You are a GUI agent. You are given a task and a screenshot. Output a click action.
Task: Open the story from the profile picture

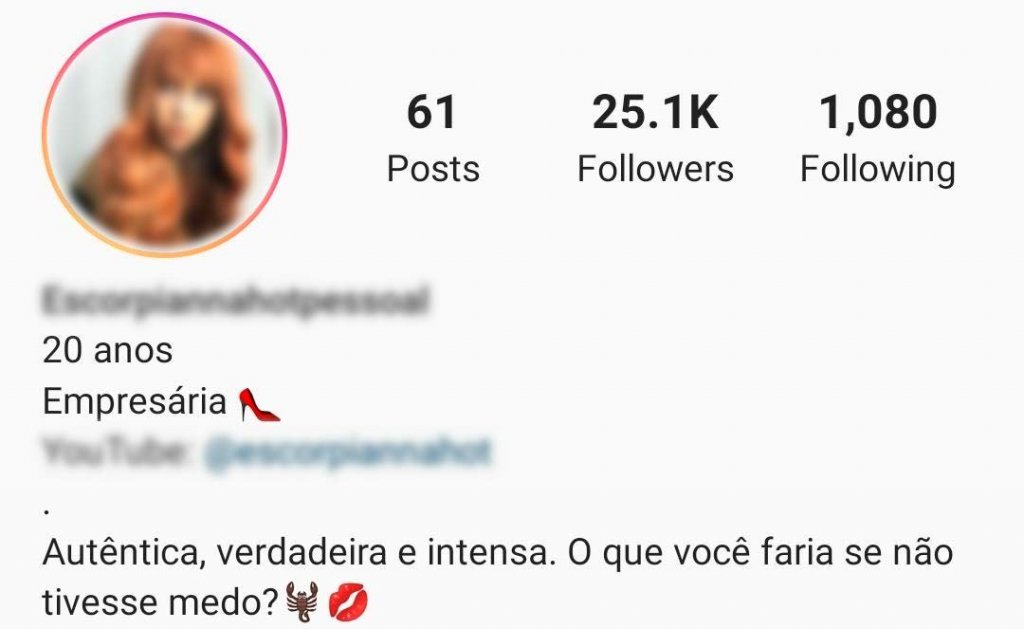165,135
